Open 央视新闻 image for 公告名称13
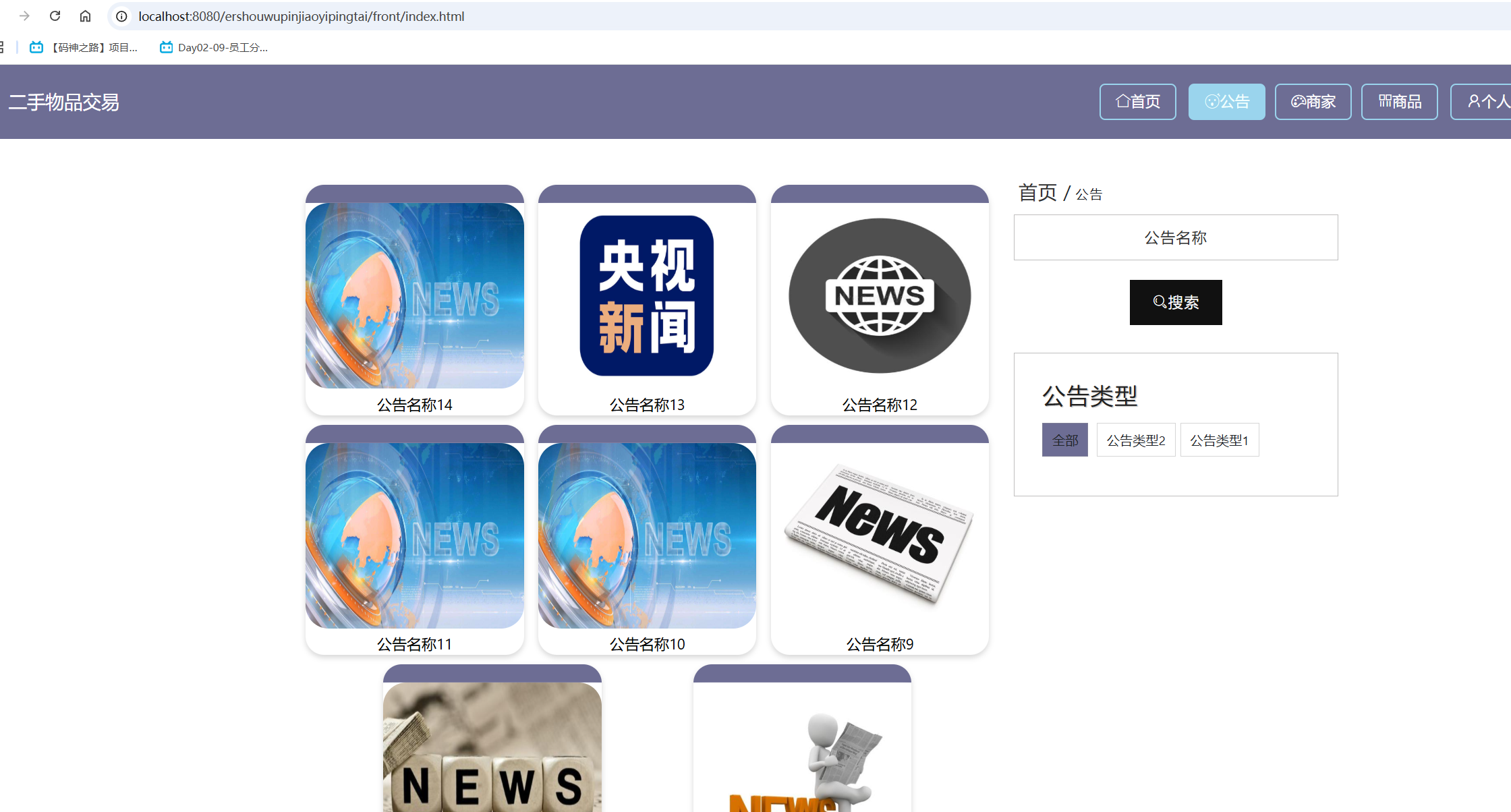The width and height of the screenshot is (1511, 812). (647, 295)
